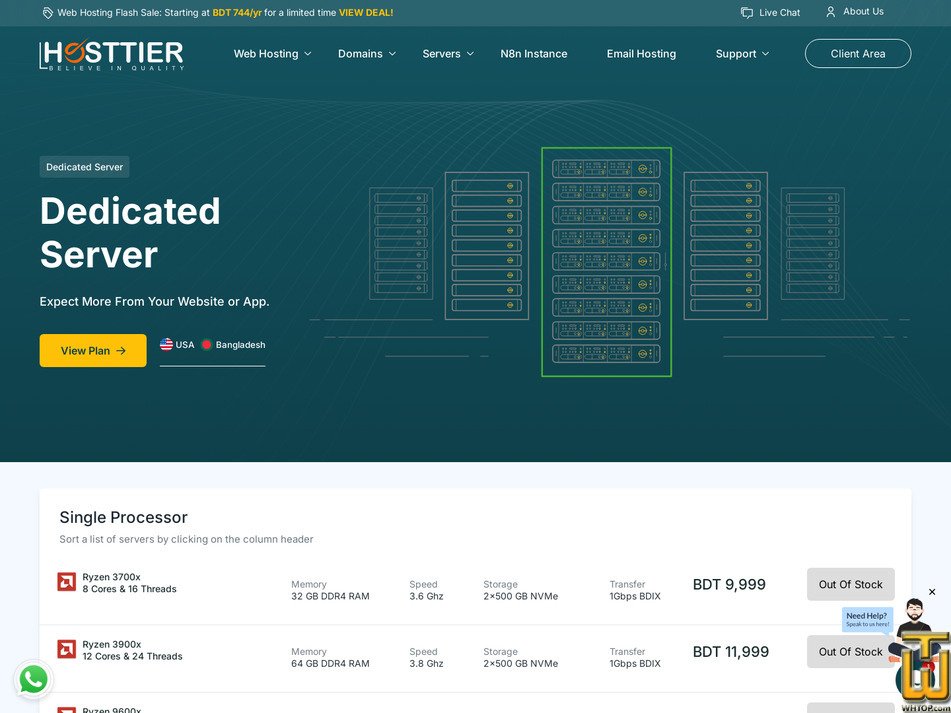This screenshot has height=713, width=951.
Task: Open the VIEW DEAL! link
Action: [x=367, y=12]
